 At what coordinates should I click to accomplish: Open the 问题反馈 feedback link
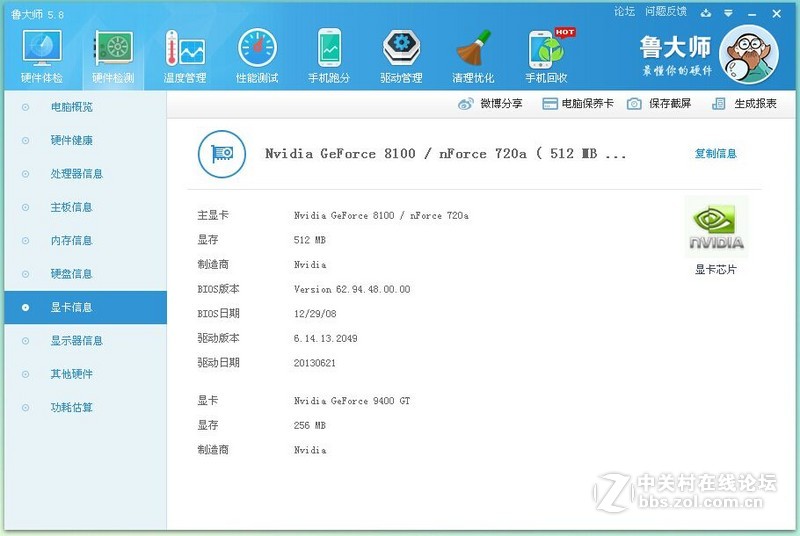pyautogui.click(x=666, y=12)
